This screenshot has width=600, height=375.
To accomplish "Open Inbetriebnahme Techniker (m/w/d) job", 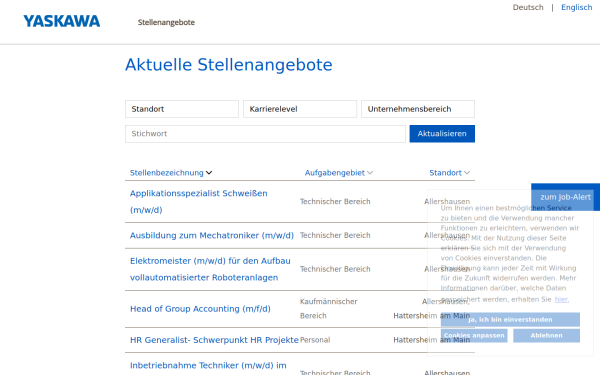I will [x=208, y=365].
